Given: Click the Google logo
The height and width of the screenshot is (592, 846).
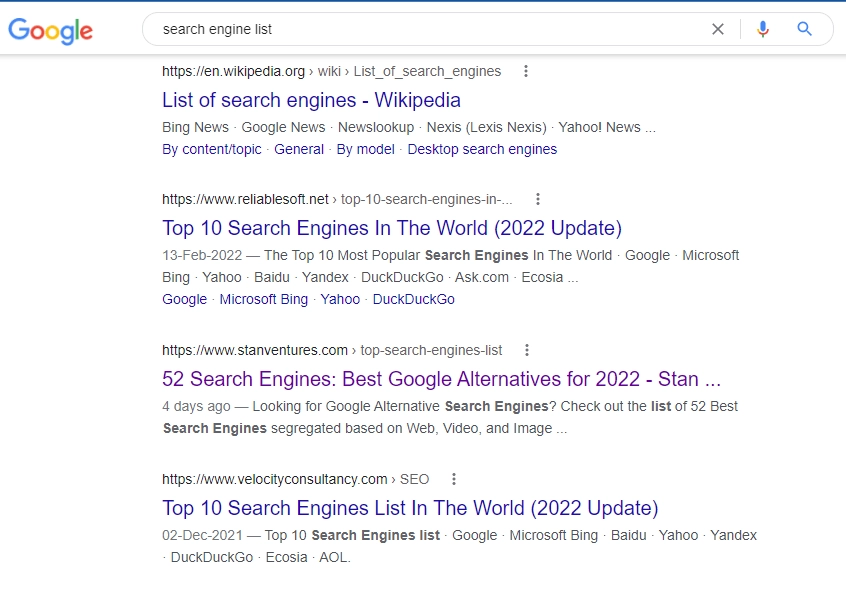Looking at the screenshot, I should [50, 30].
